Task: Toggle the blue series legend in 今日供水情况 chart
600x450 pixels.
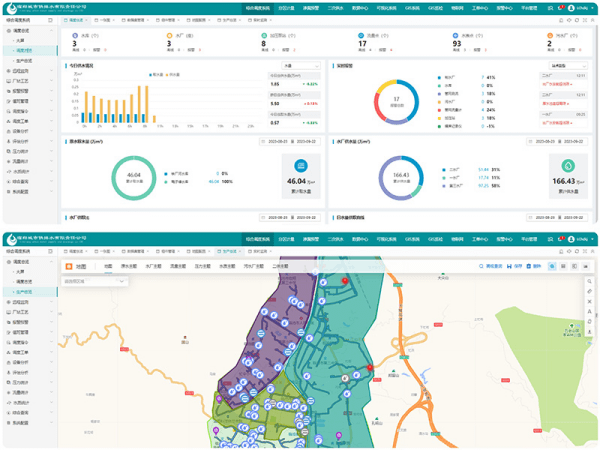Action: [x=153, y=73]
